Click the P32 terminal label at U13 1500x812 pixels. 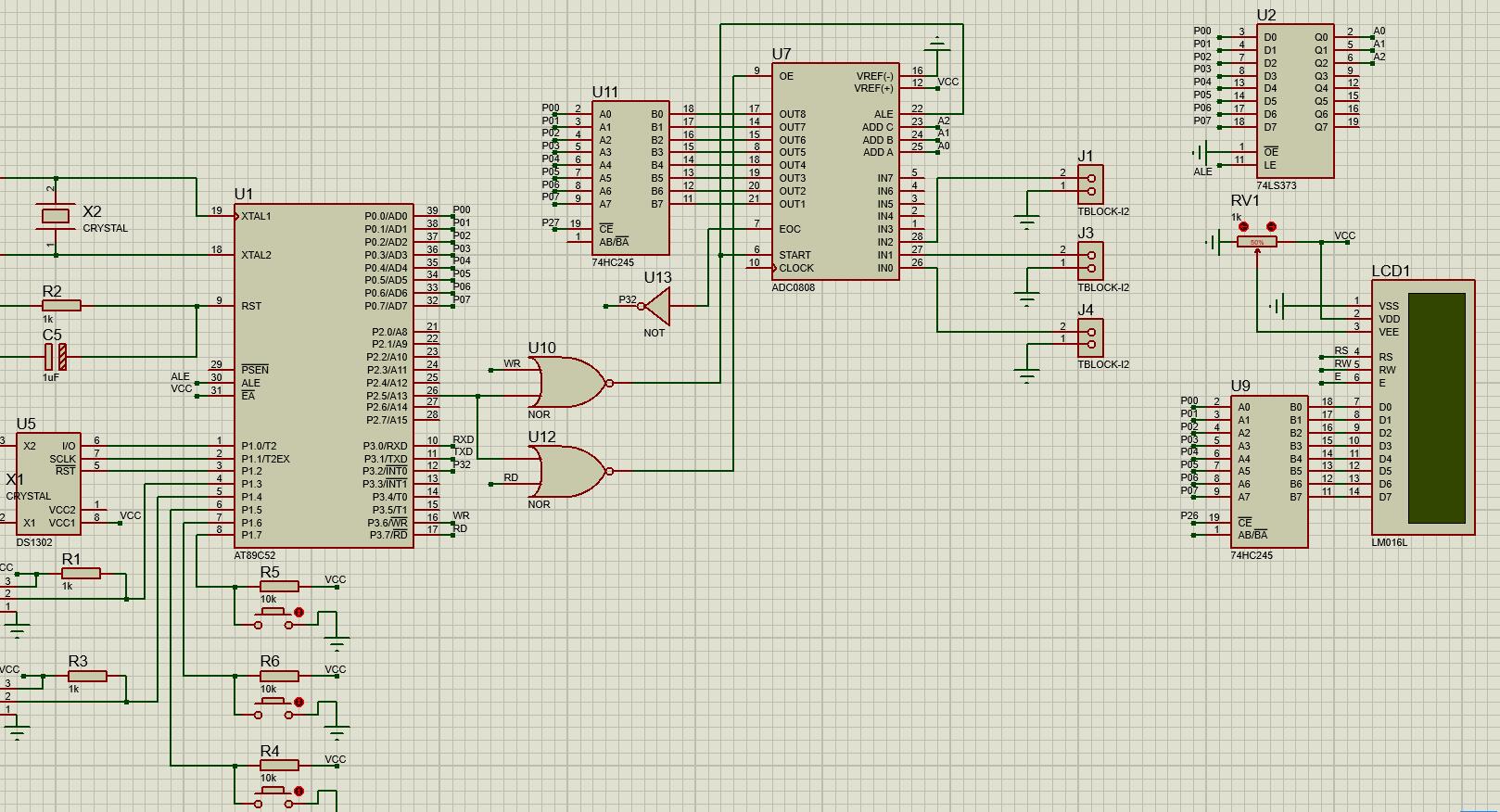pyautogui.click(x=628, y=300)
